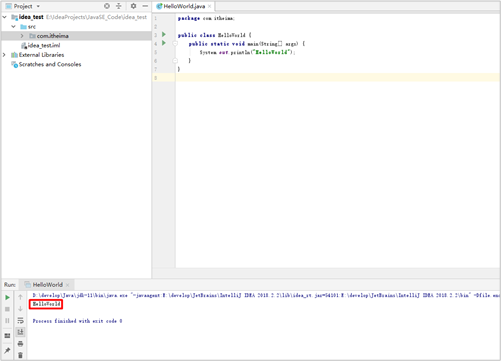This screenshot has height=361, width=501.
Task: Click the Project panel title
Action: (x=23, y=6)
